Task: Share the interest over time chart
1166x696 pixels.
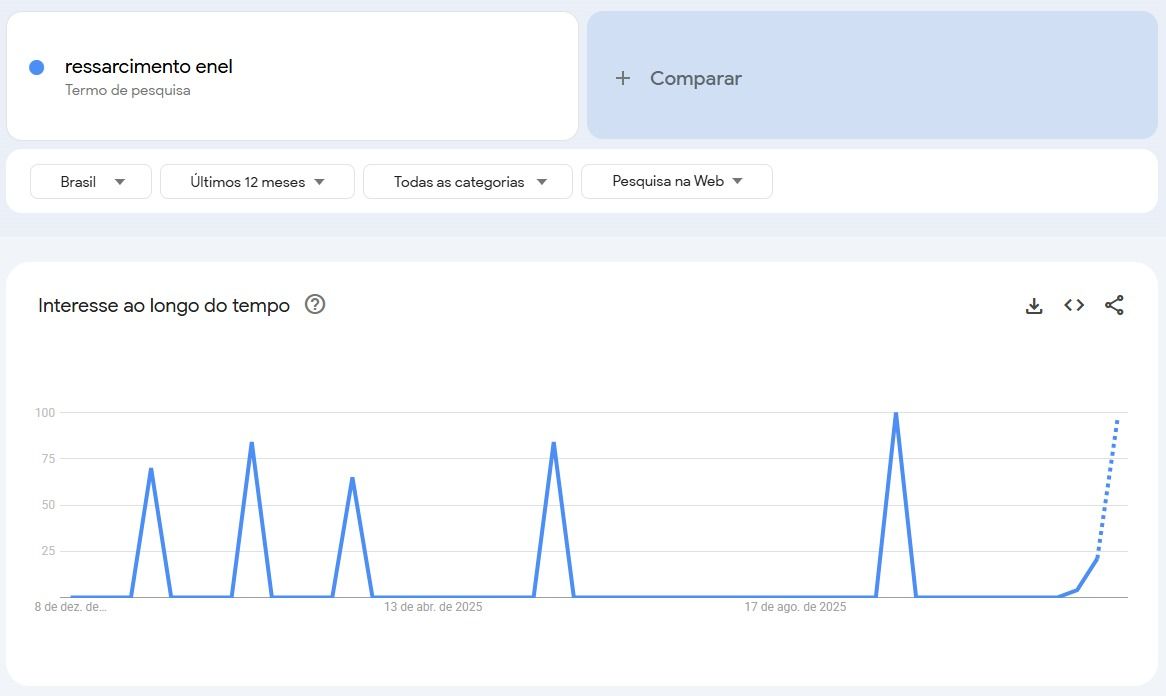Action: click(1114, 306)
